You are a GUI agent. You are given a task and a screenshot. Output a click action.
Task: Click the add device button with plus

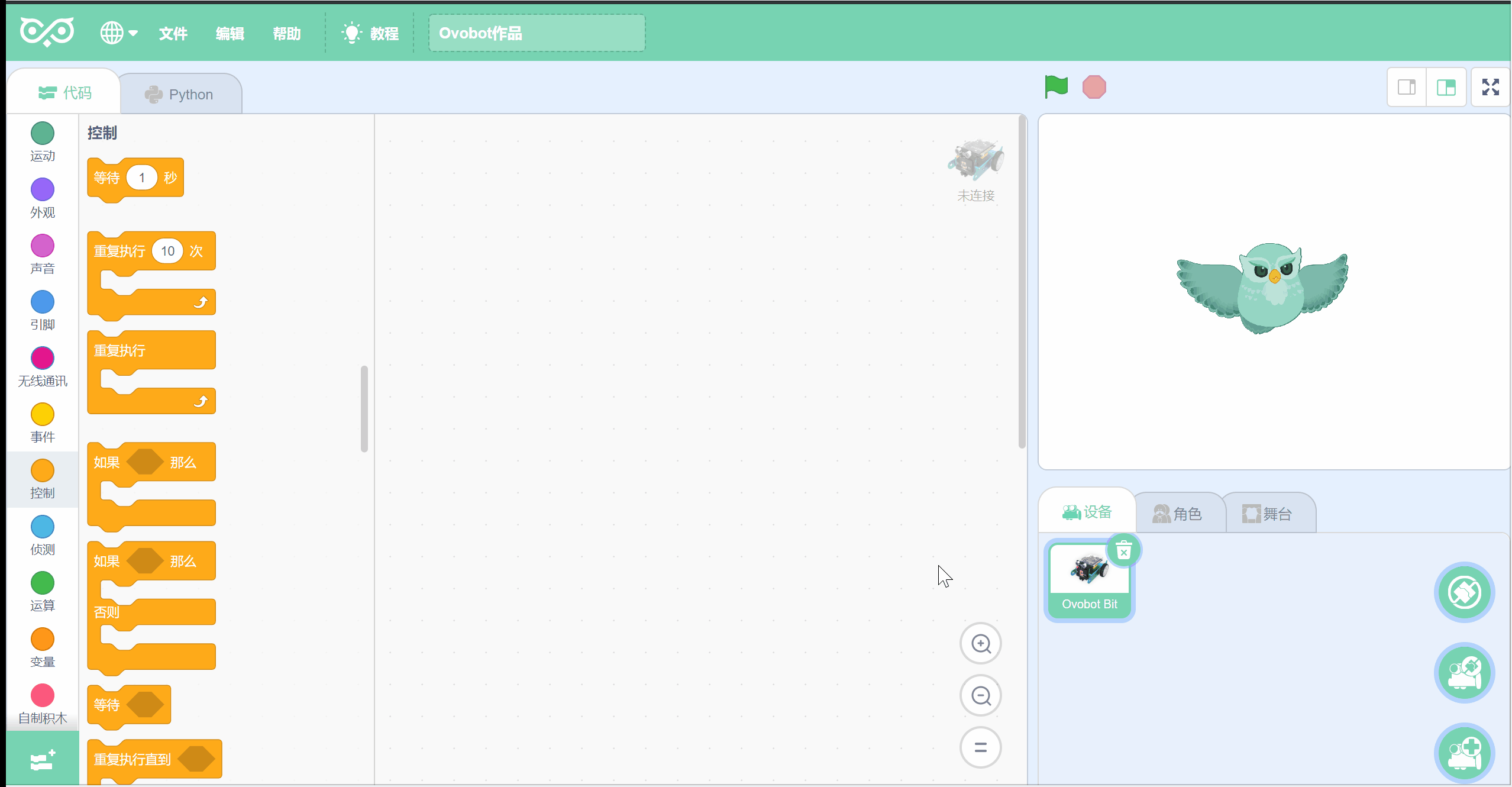click(x=1465, y=753)
